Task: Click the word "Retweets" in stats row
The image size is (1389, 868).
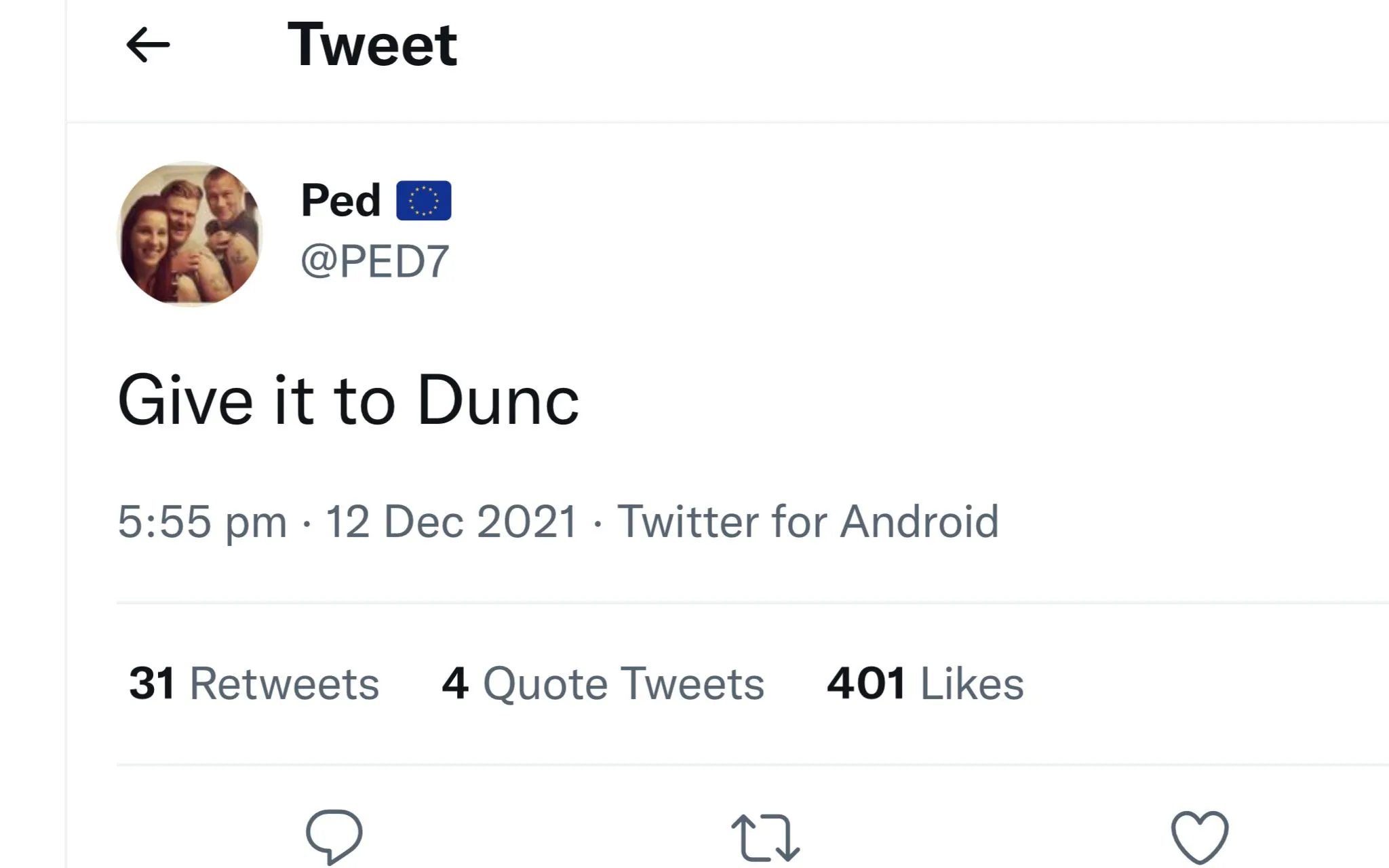Action: pos(284,684)
